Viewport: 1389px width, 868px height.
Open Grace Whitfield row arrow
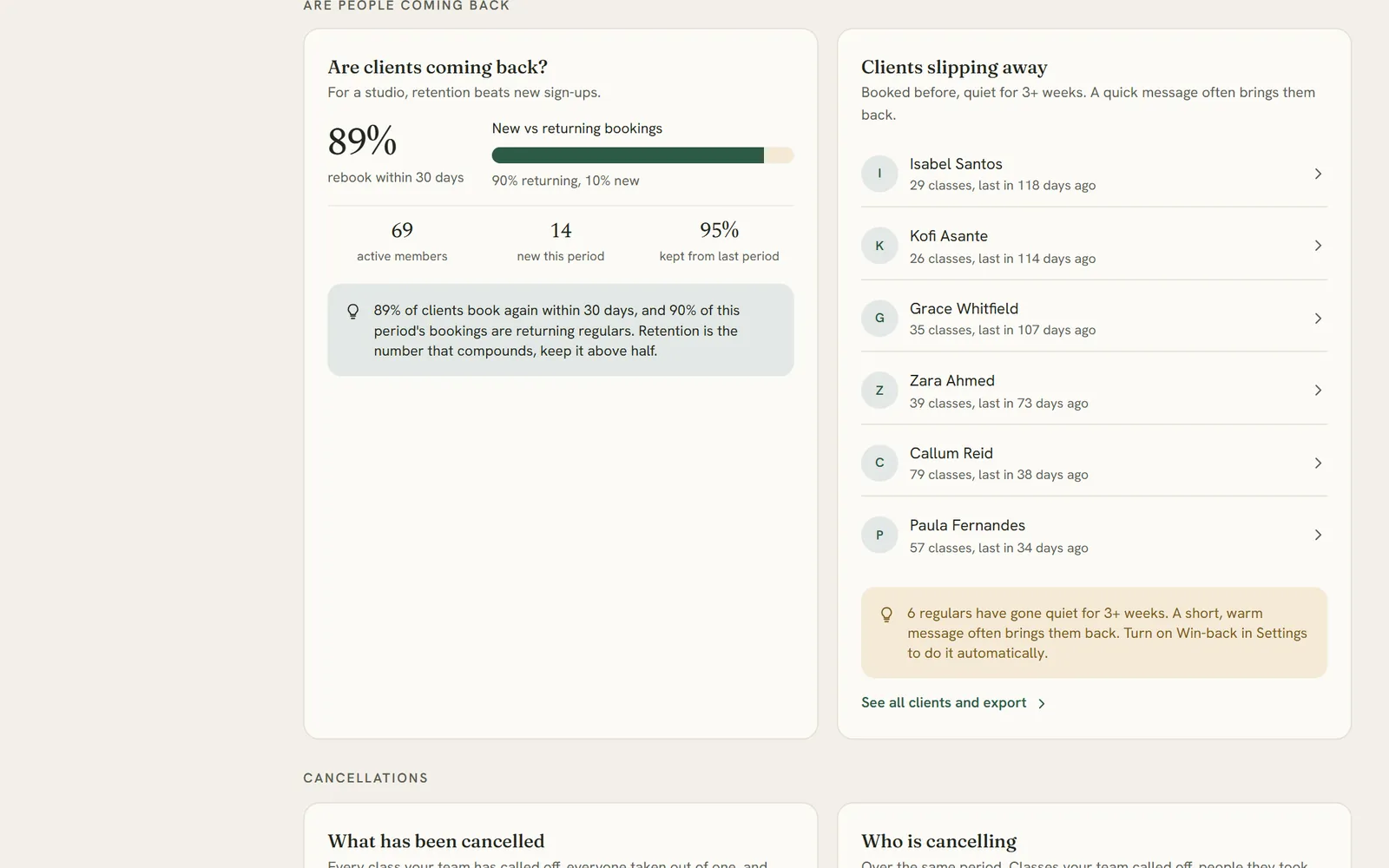click(x=1318, y=319)
